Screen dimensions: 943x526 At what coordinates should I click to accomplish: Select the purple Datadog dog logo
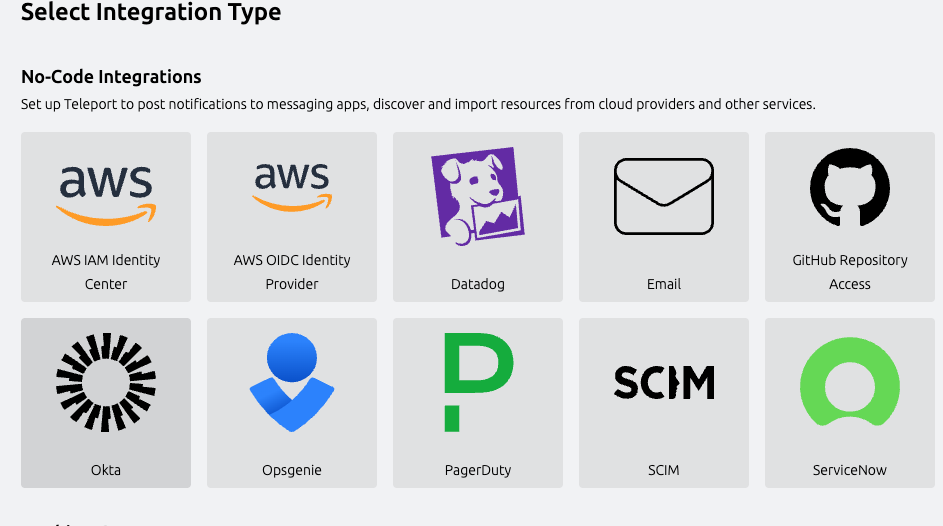477,196
